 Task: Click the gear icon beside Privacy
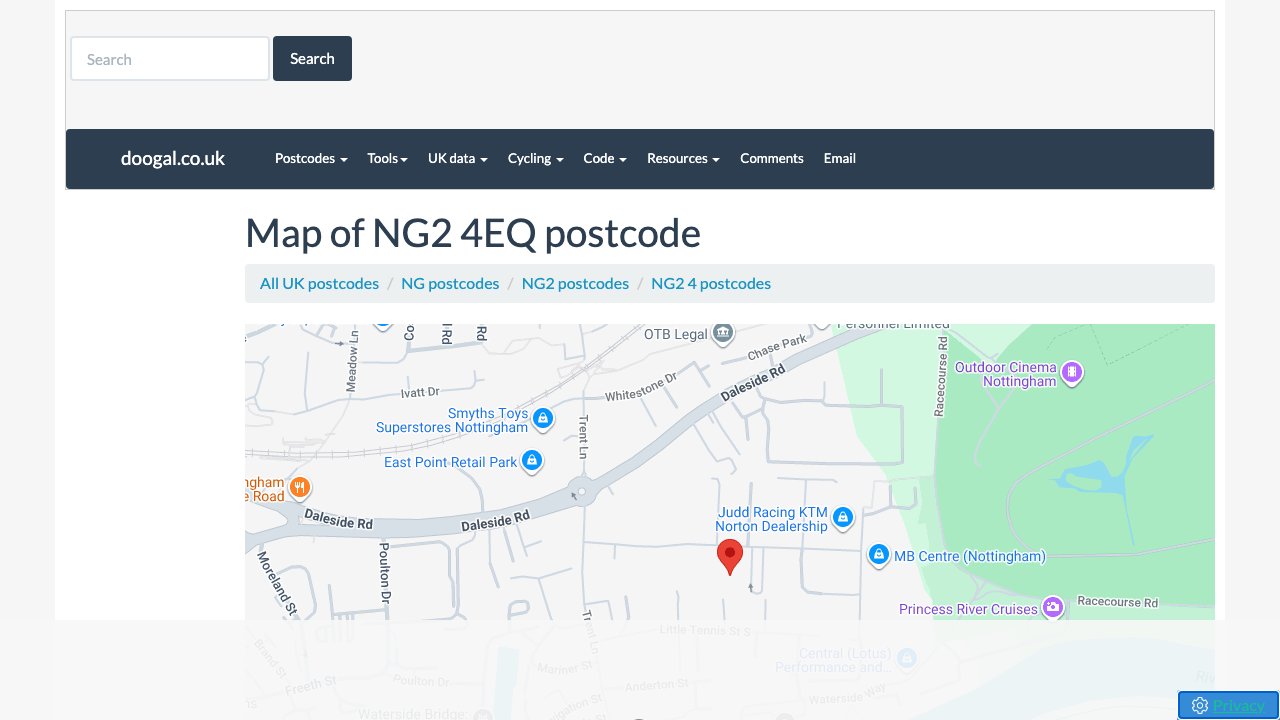(1199, 705)
